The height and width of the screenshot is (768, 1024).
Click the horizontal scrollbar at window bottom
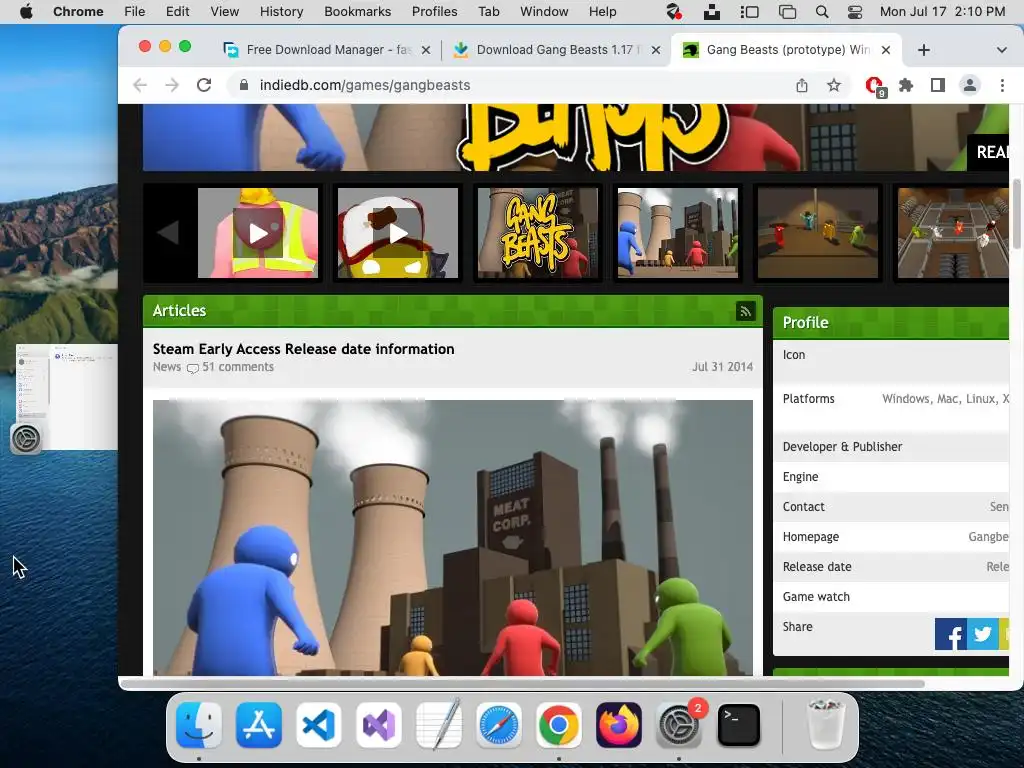point(522,684)
